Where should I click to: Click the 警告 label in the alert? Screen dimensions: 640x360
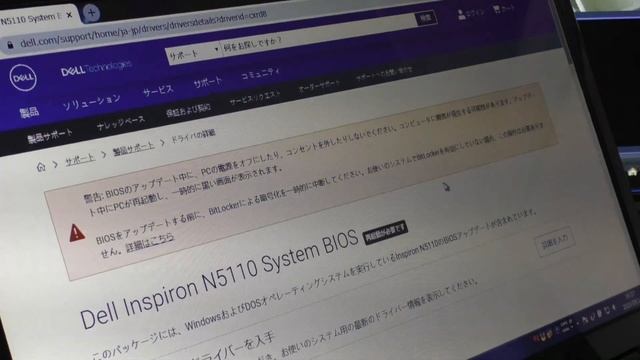click(x=93, y=198)
